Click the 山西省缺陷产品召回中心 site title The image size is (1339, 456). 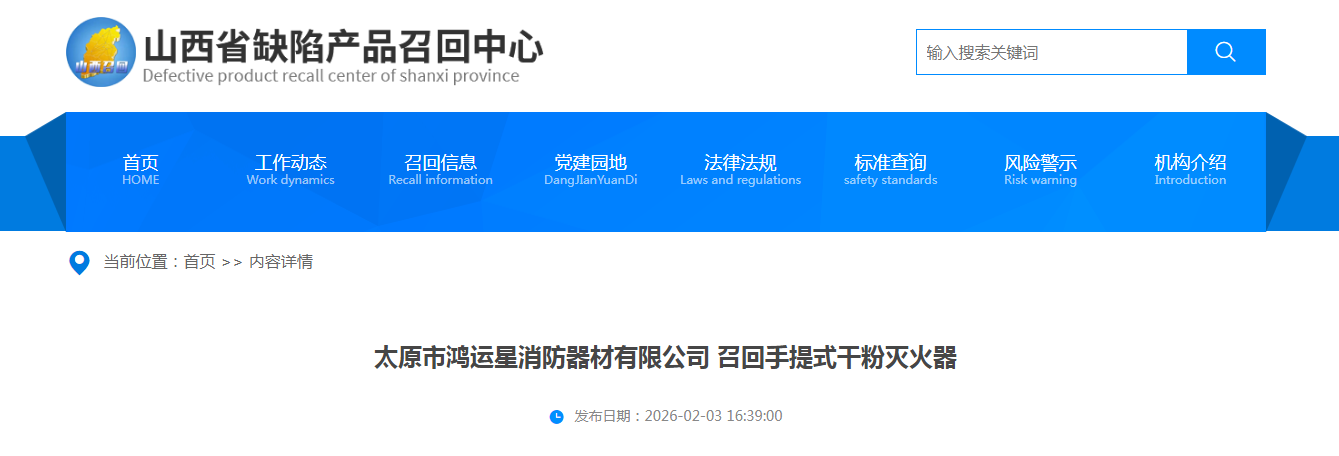point(343,46)
